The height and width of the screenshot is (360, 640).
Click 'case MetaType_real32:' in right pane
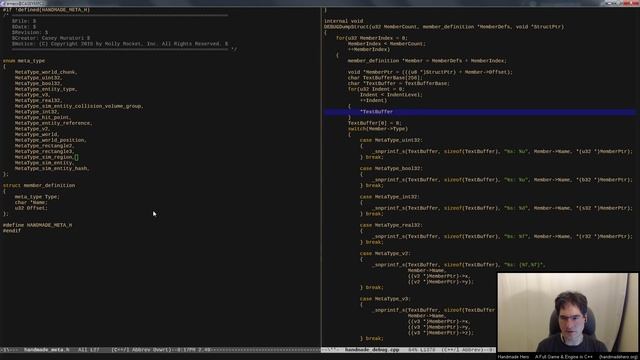(x=391, y=225)
